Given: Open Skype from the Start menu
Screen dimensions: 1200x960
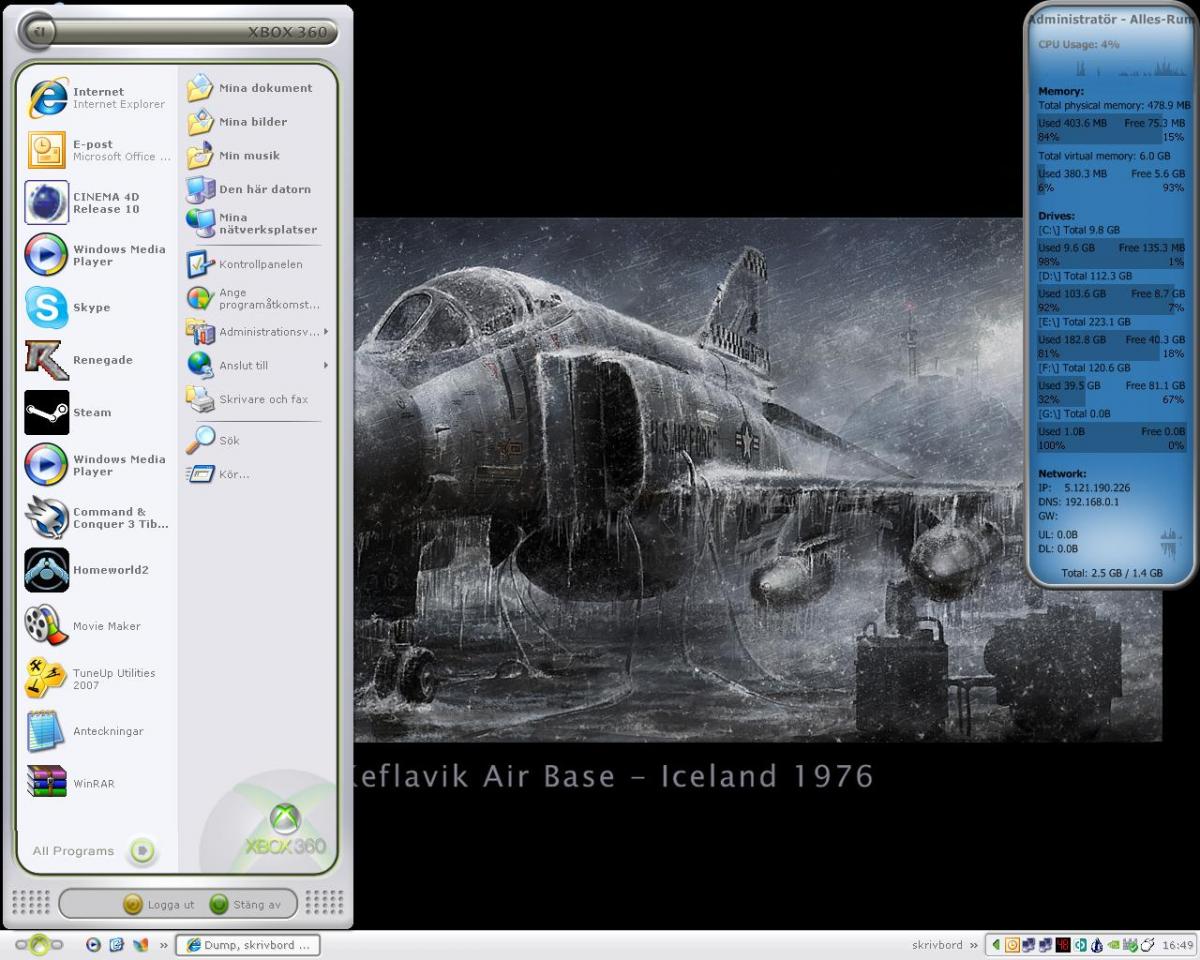Looking at the screenshot, I should click(x=98, y=308).
